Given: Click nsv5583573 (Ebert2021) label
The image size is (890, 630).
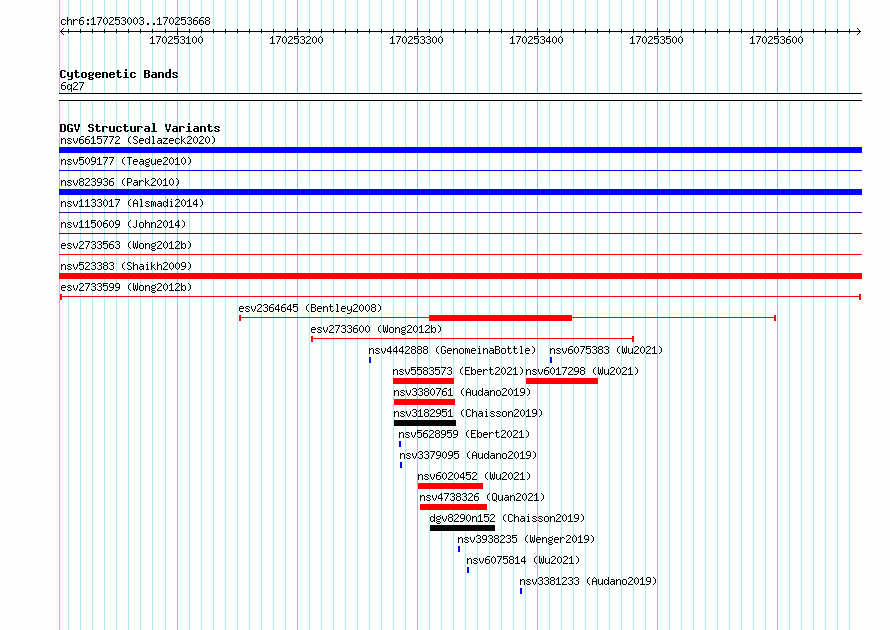Looking at the screenshot, I should coord(458,371).
